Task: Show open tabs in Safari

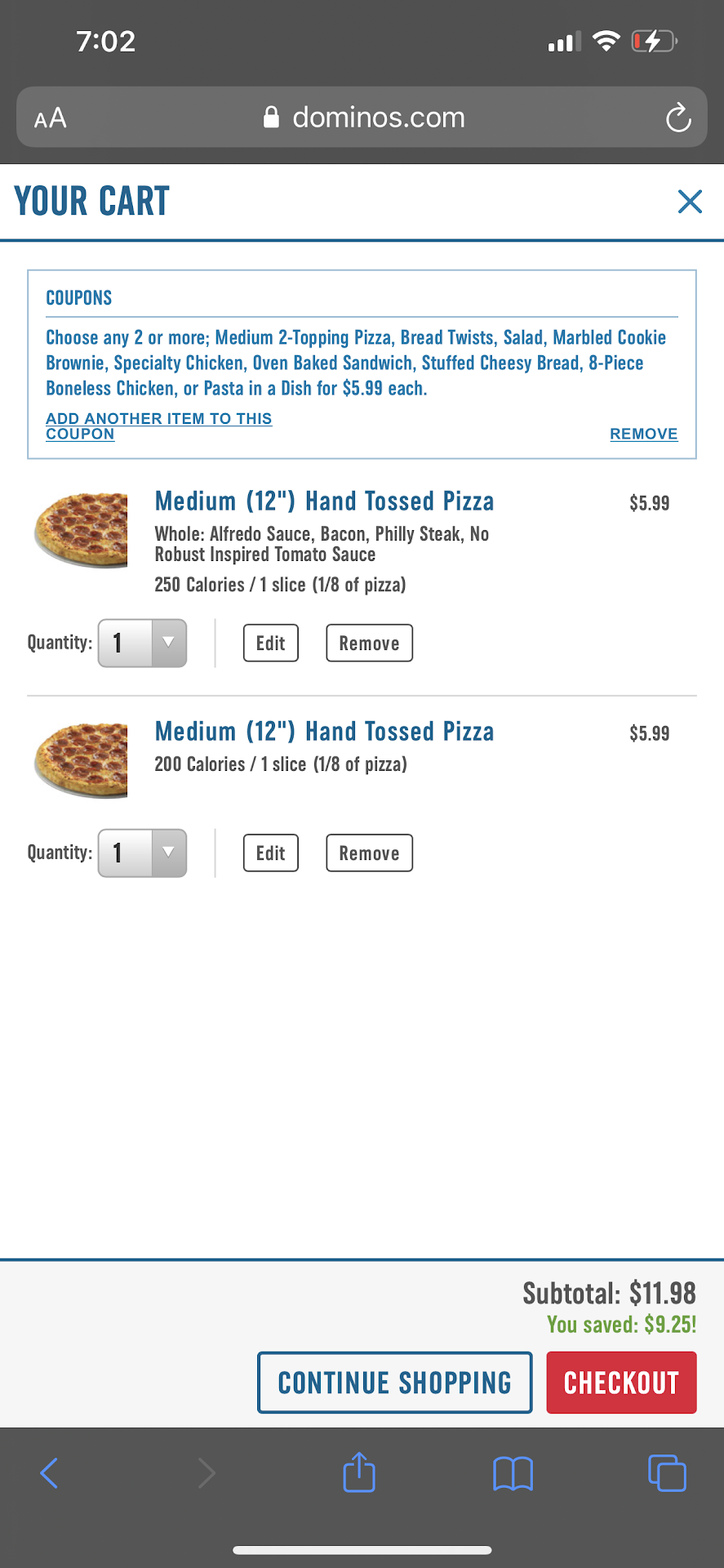Action: [x=667, y=1473]
